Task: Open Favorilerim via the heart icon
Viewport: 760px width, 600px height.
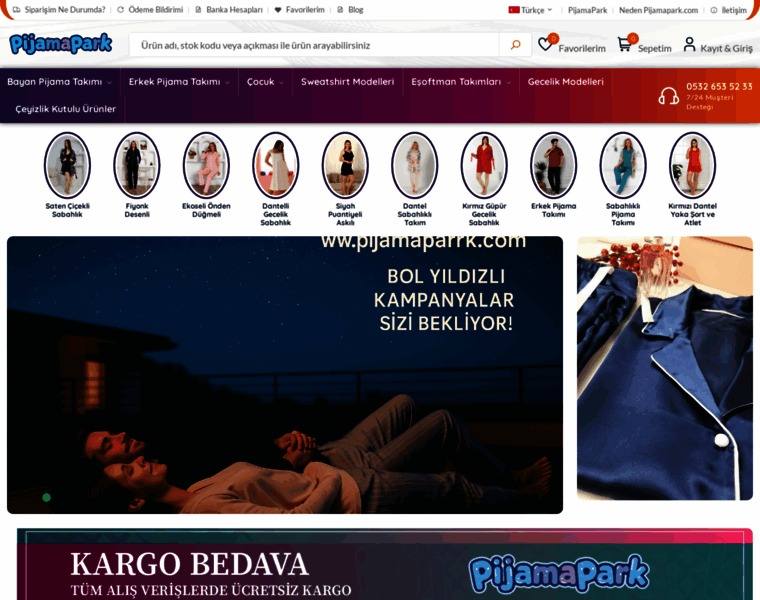Action: 545,45
